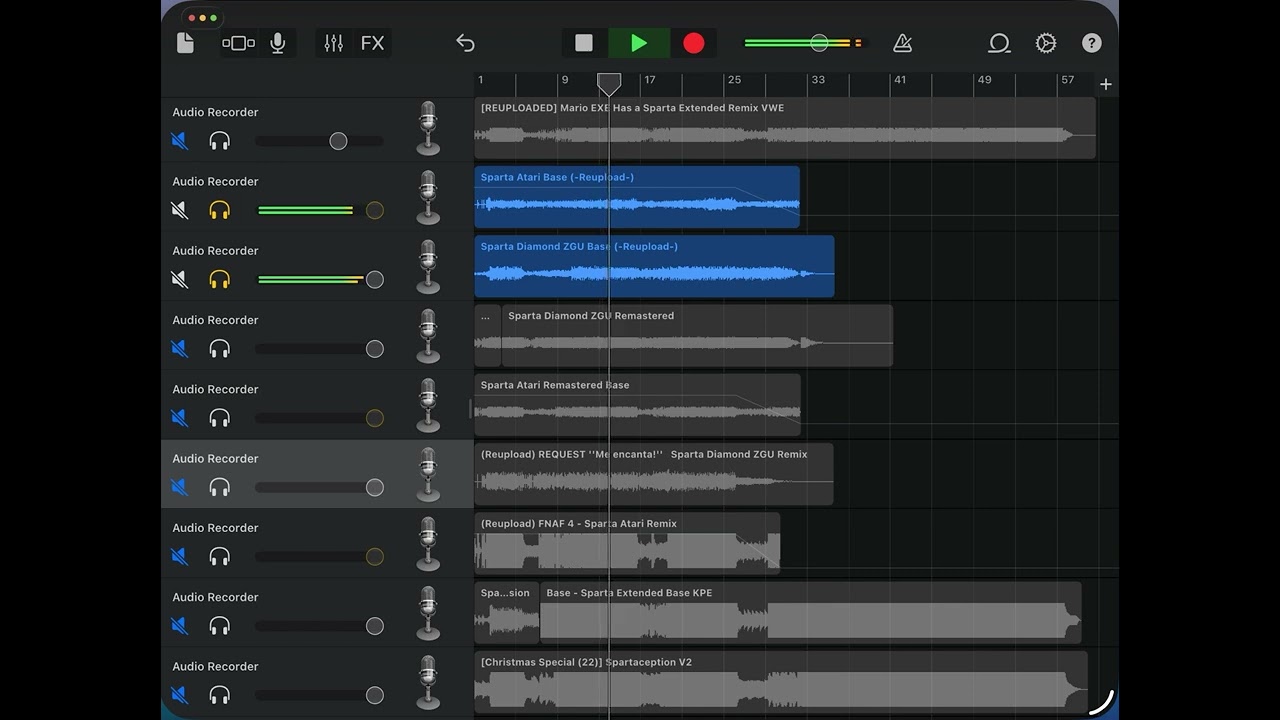This screenshot has height=720, width=1280.
Task: Unmute the Sparta Atari Remastered Base track
Action: pyautogui.click(x=180, y=418)
